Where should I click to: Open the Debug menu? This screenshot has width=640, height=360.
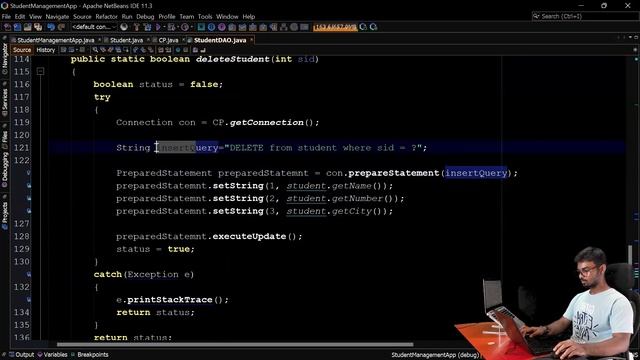coord(145,17)
